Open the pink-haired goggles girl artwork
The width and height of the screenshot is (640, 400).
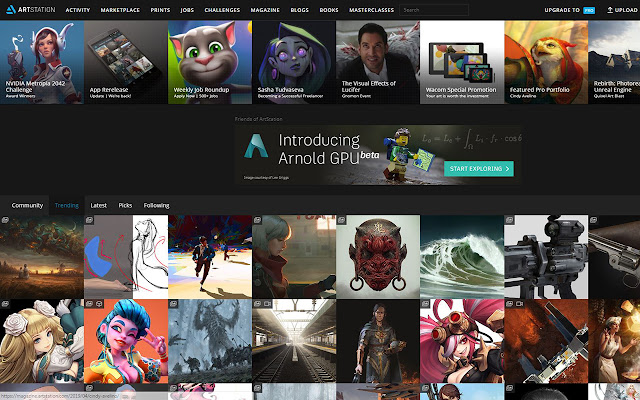462,341
